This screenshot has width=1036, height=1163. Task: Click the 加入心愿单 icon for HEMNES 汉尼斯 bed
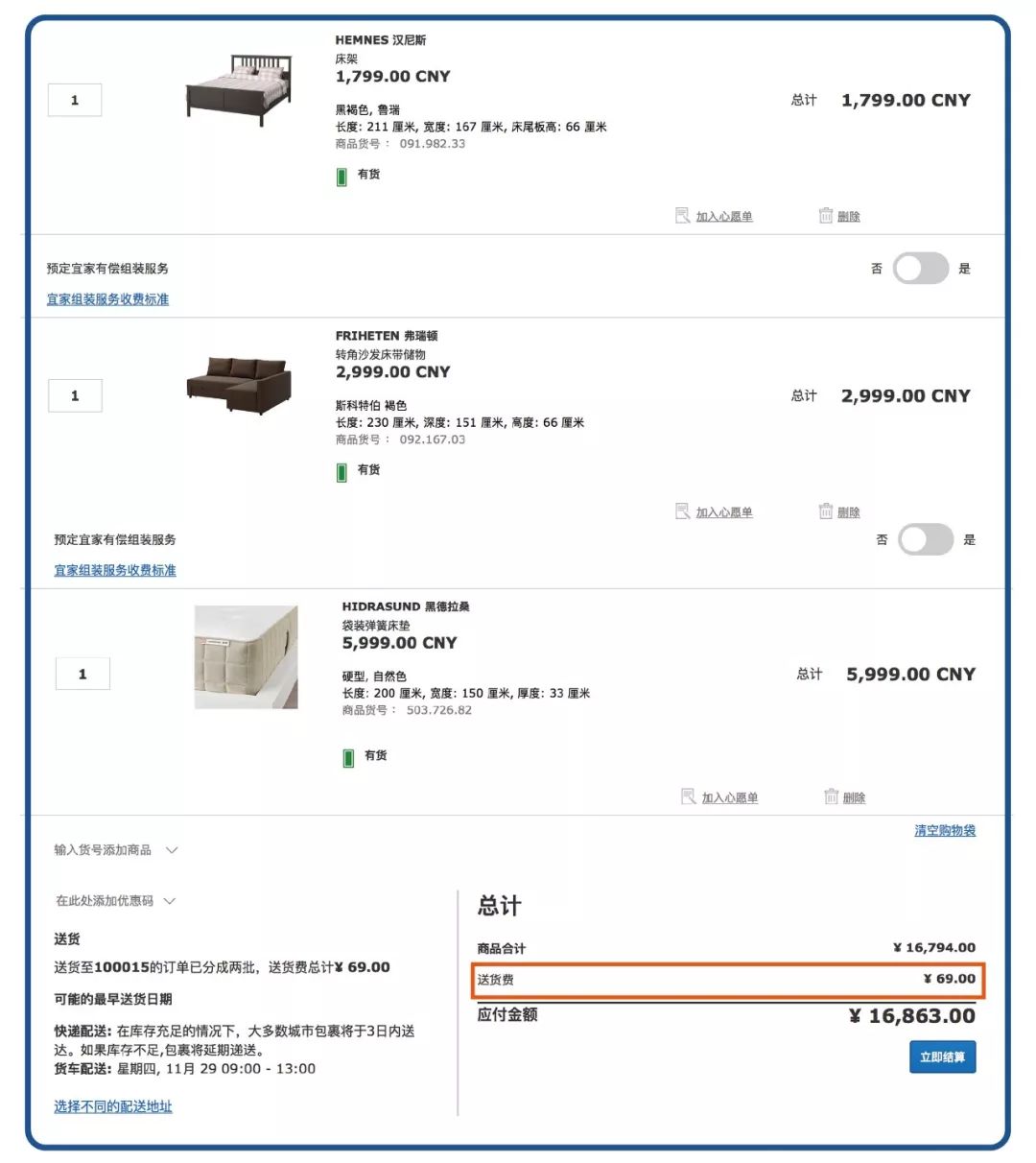pyautogui.click(x=683, y=216)
